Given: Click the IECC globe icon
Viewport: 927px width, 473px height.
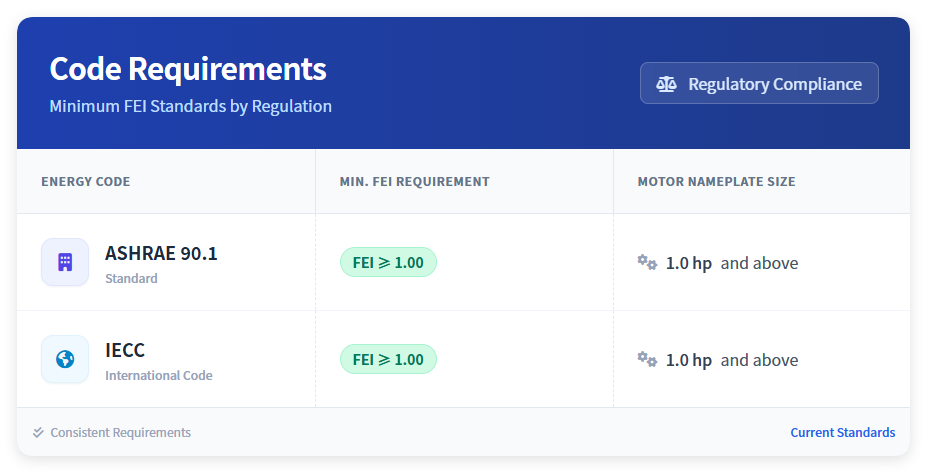Looking at the screenshot, I should 65,359.
